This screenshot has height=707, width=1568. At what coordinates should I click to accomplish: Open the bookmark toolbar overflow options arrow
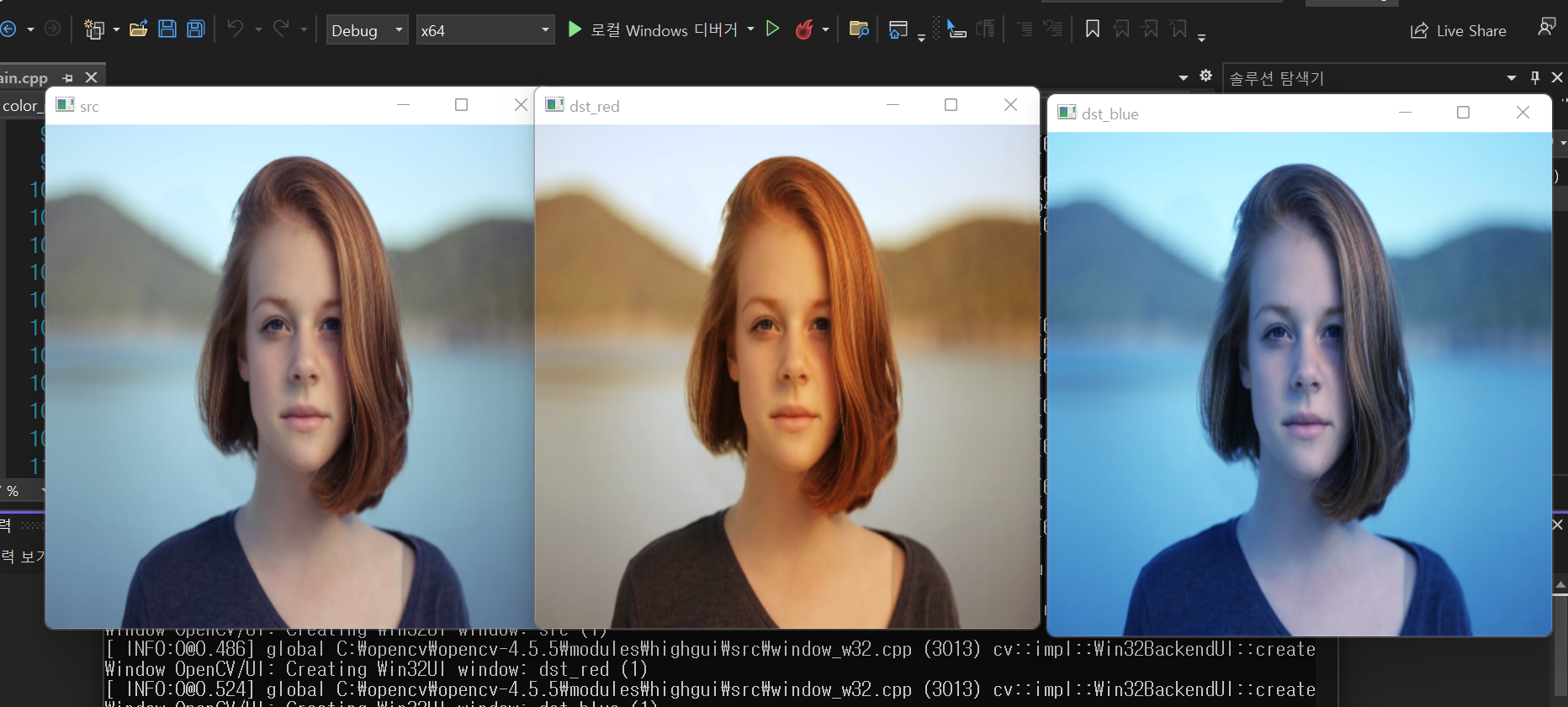point(1201,37)
